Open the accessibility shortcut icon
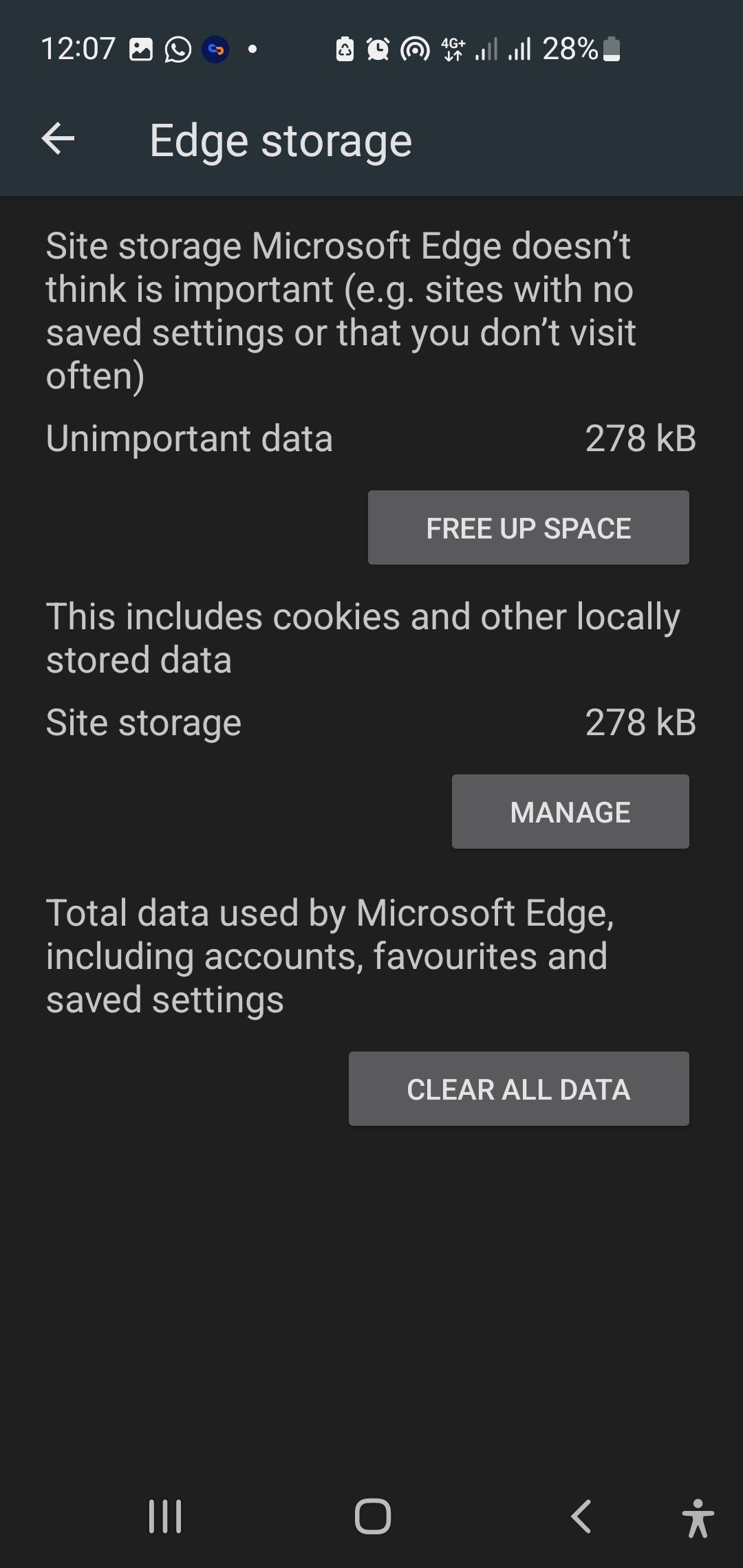The height and width of the screenshot is (1568, 743). (x=698, y=1518)
